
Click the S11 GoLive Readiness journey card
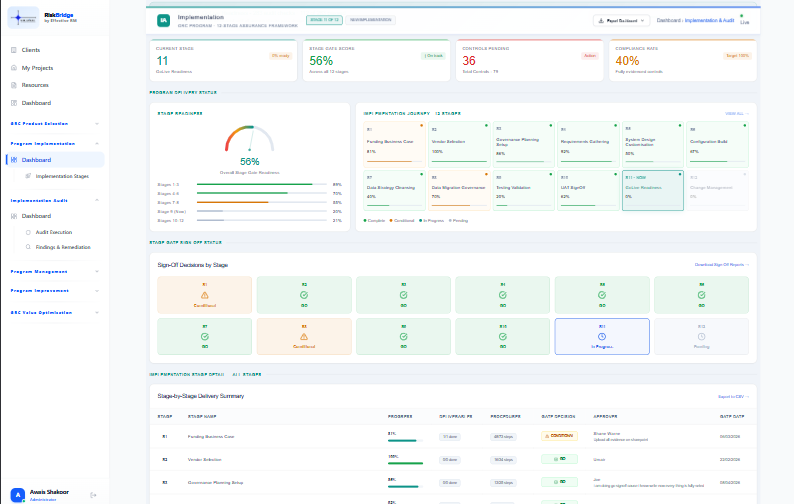[x=653, y=190]
